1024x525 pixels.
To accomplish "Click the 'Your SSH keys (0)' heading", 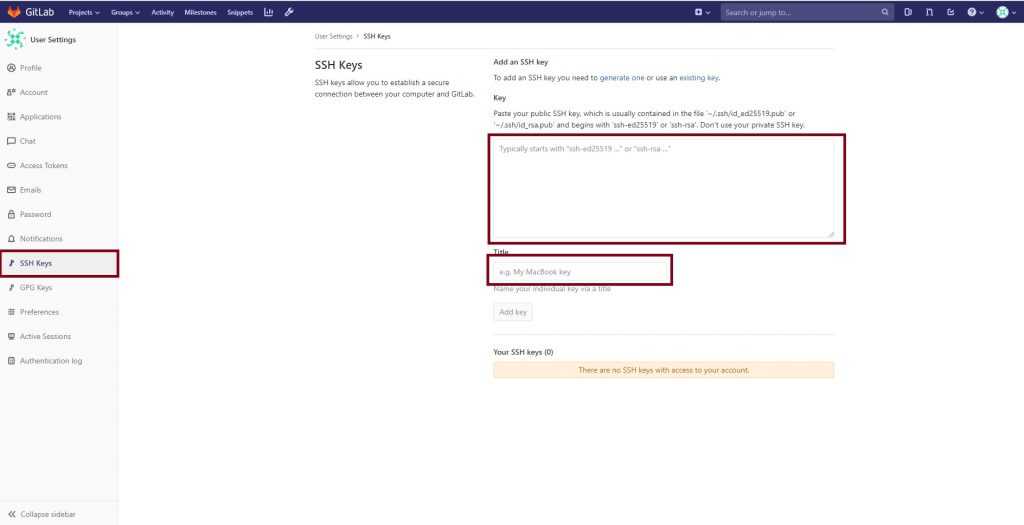I will pos(523,352).
